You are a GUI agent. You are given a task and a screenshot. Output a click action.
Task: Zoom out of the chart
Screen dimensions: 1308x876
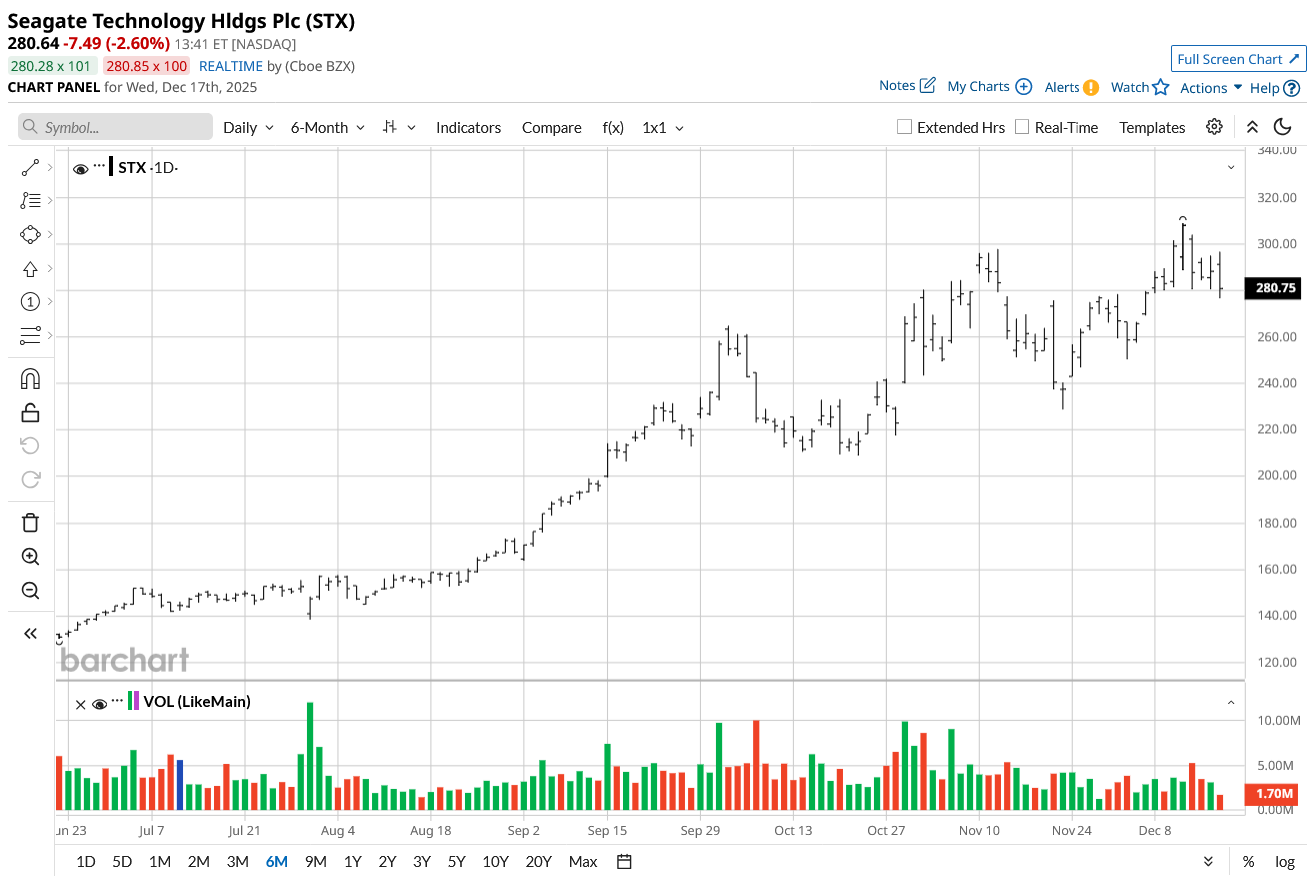30,591
